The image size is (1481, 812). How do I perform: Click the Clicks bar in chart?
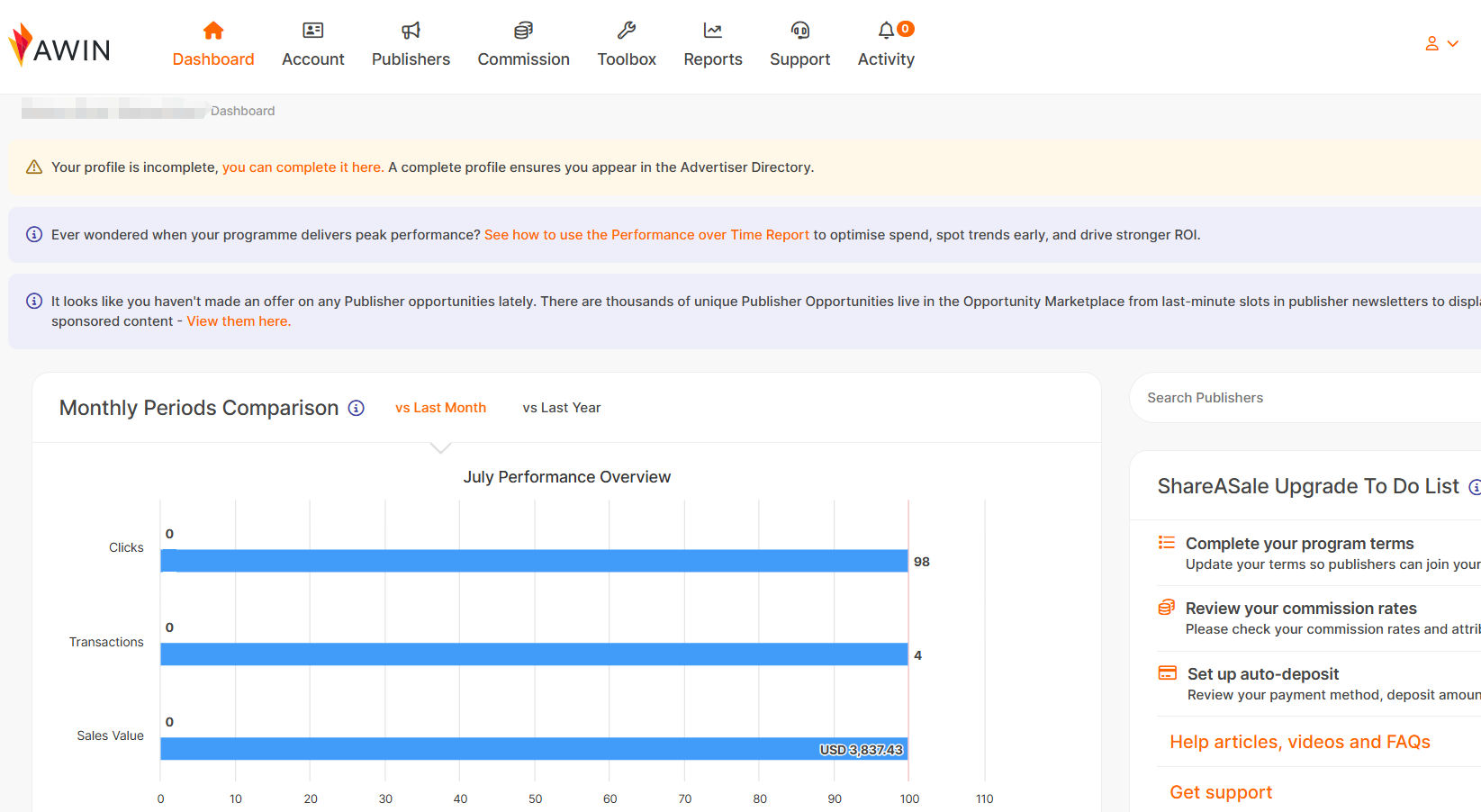[534, 561]
